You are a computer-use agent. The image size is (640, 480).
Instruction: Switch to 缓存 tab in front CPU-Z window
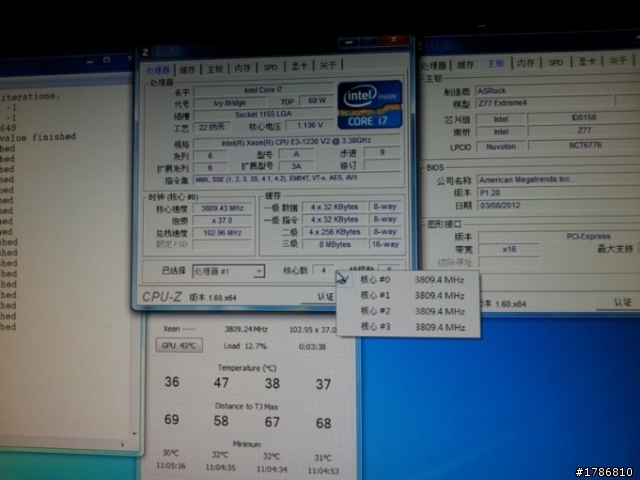click(187, 70)
